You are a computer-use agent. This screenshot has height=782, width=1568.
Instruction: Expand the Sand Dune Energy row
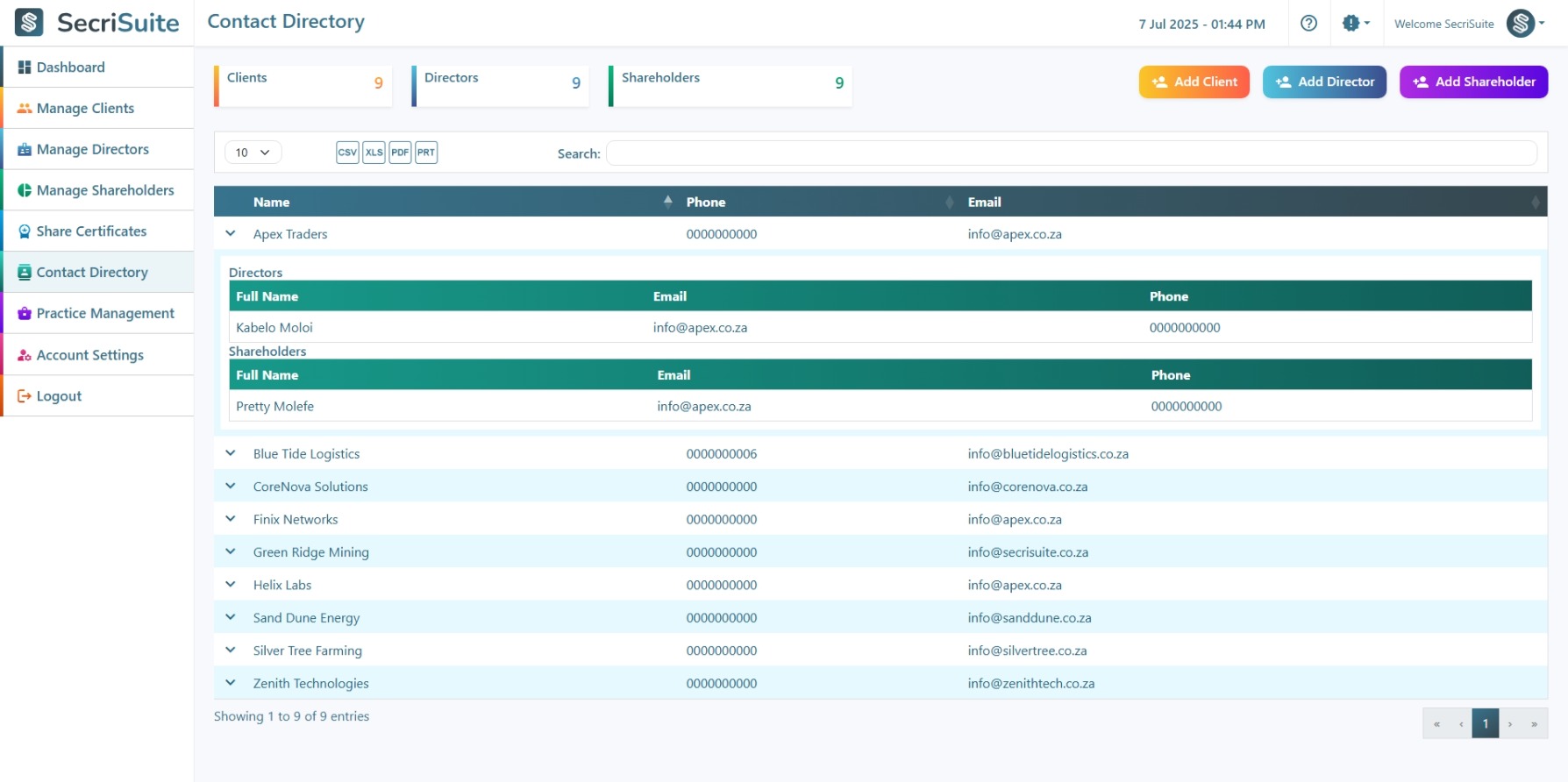(x=231, y=617)
